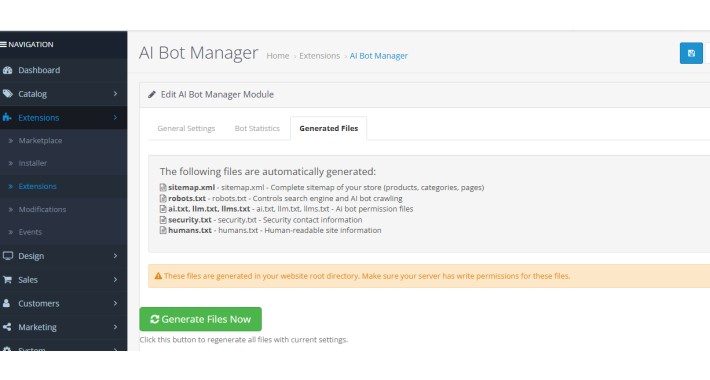
Task: Click Generate Files Now button
Action: click(x=201, y=319)
